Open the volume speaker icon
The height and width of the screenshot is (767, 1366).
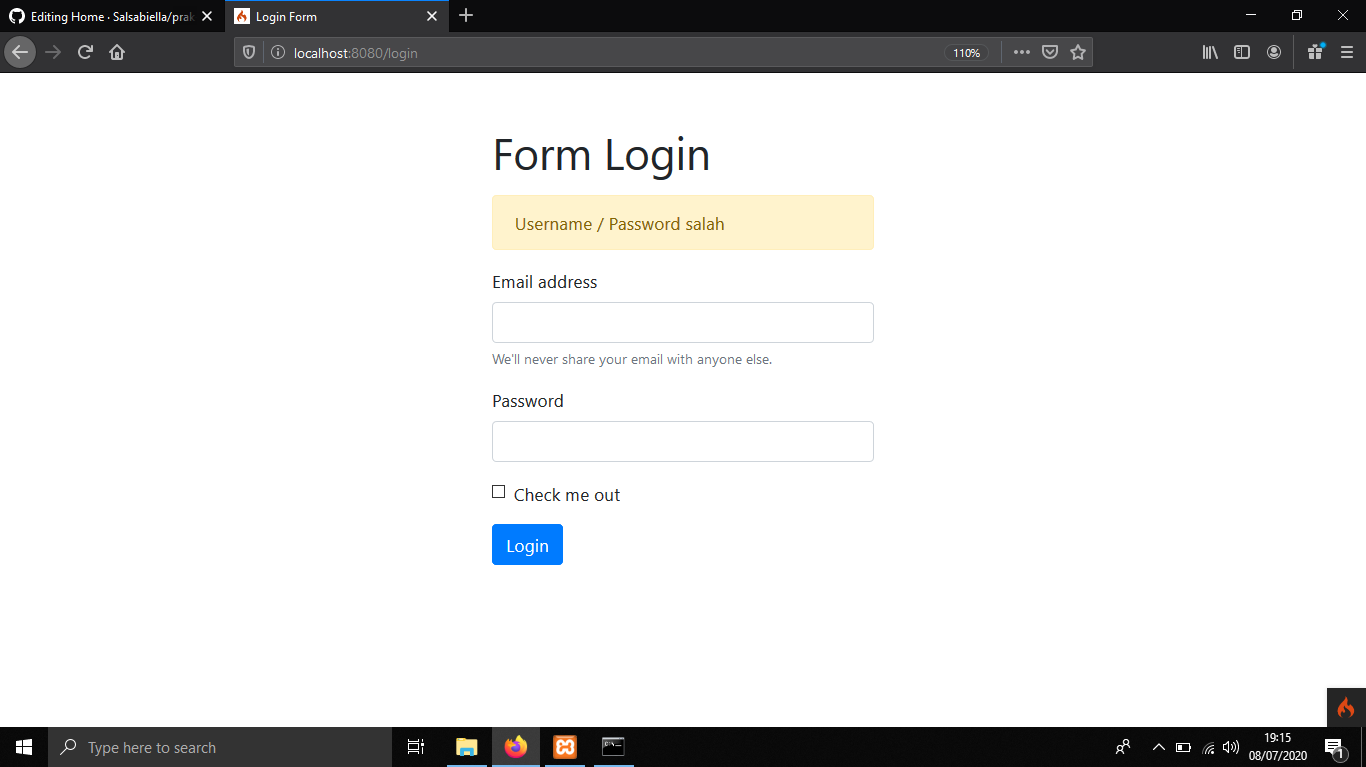[x=1231, y=747]
